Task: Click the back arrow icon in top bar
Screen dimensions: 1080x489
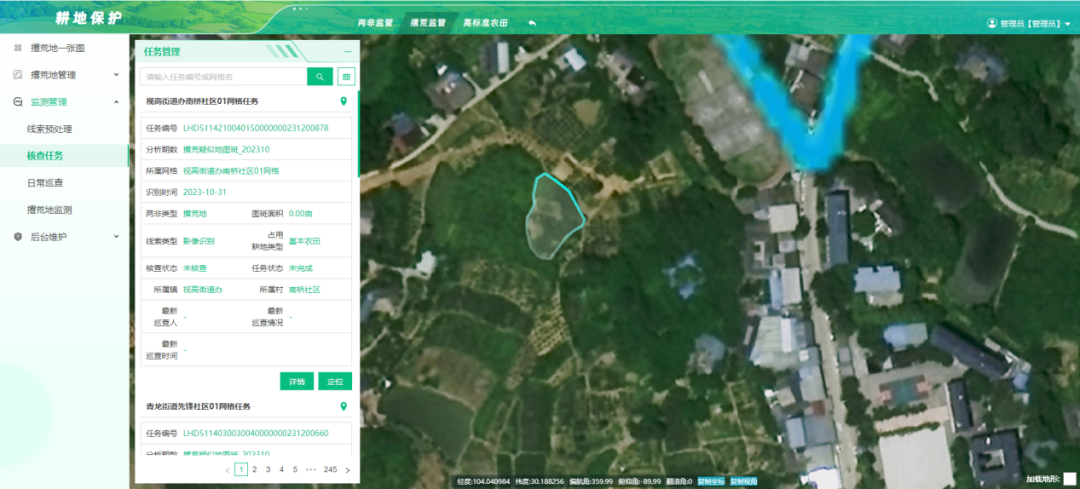Action: [532, 22]
